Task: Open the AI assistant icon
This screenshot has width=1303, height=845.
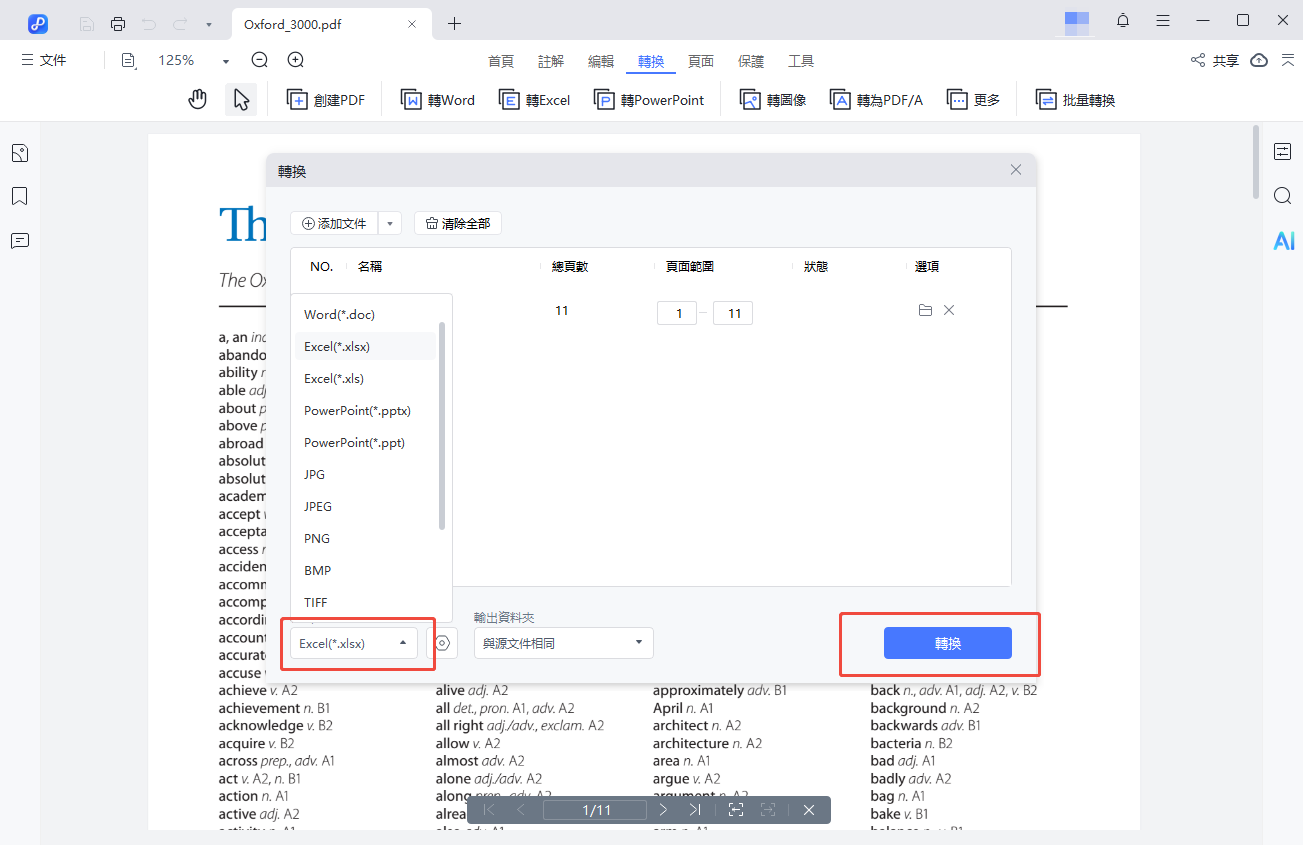Action: point(1283,241)
